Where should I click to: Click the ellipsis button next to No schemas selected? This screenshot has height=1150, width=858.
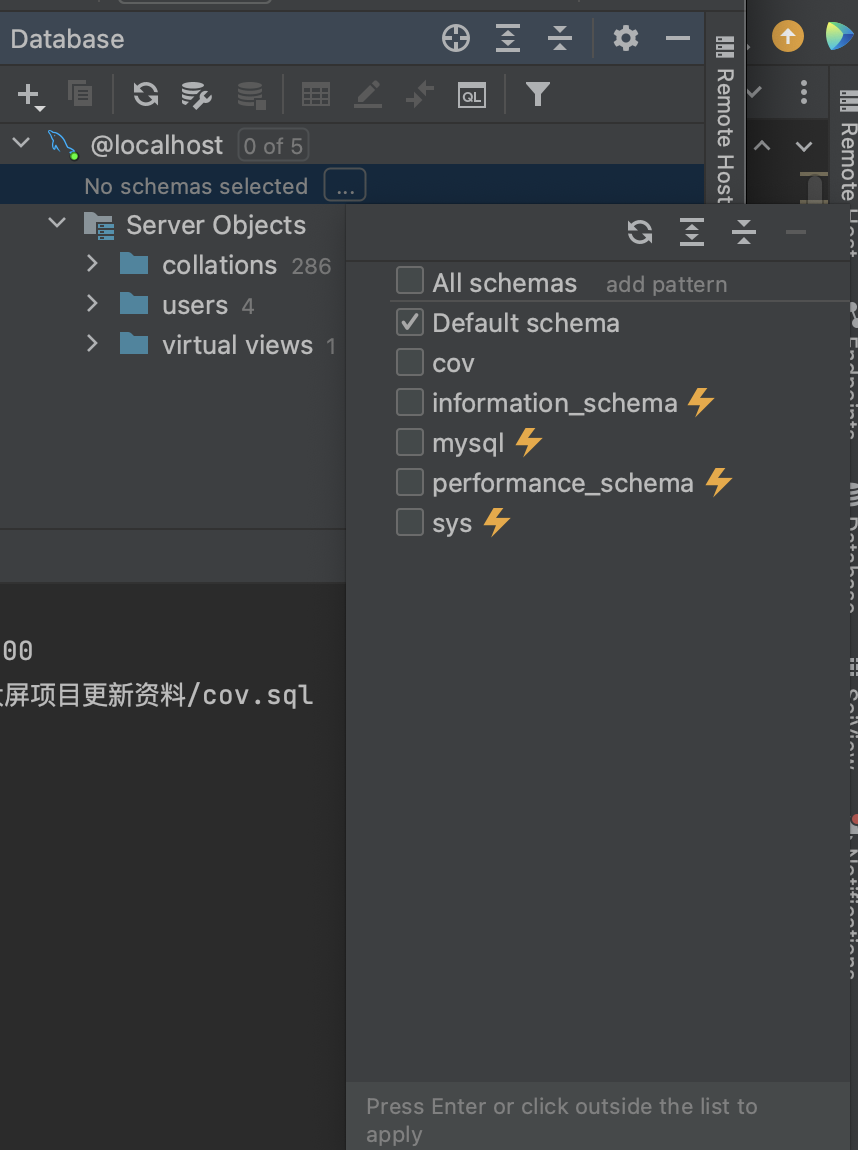point(344,184)
